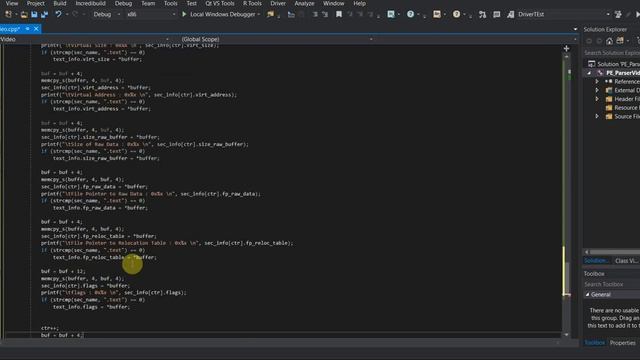
Task: Click the cream-colored circular help icon
Action: tap(456, 14)
